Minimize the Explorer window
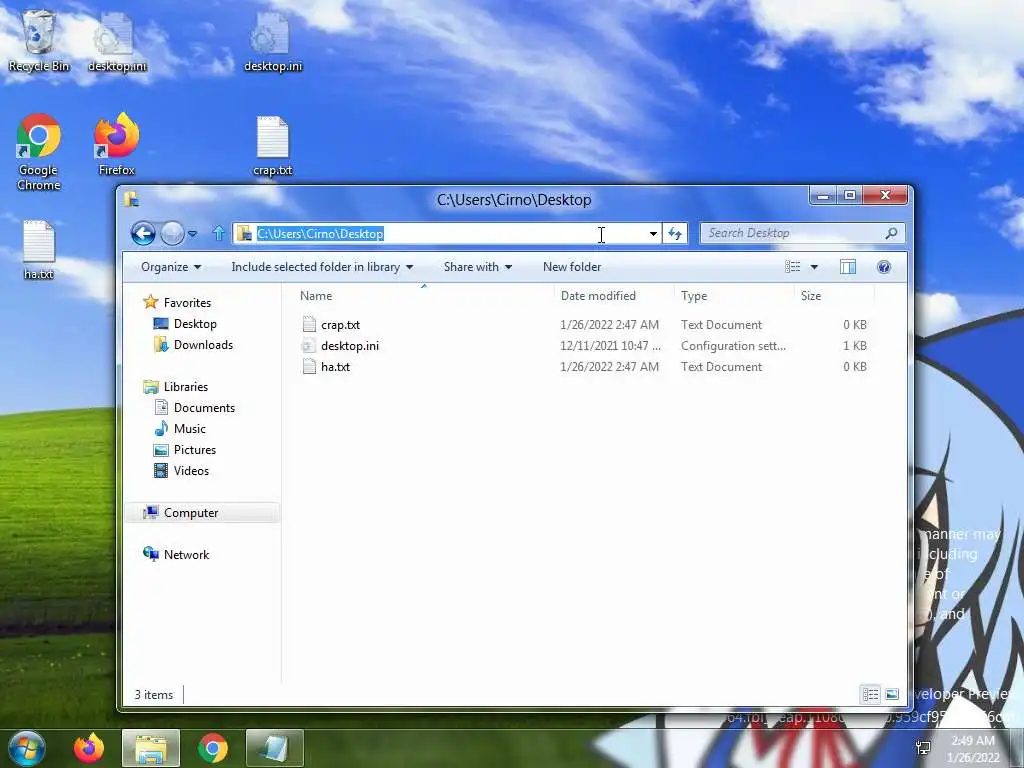 point(823,195)
